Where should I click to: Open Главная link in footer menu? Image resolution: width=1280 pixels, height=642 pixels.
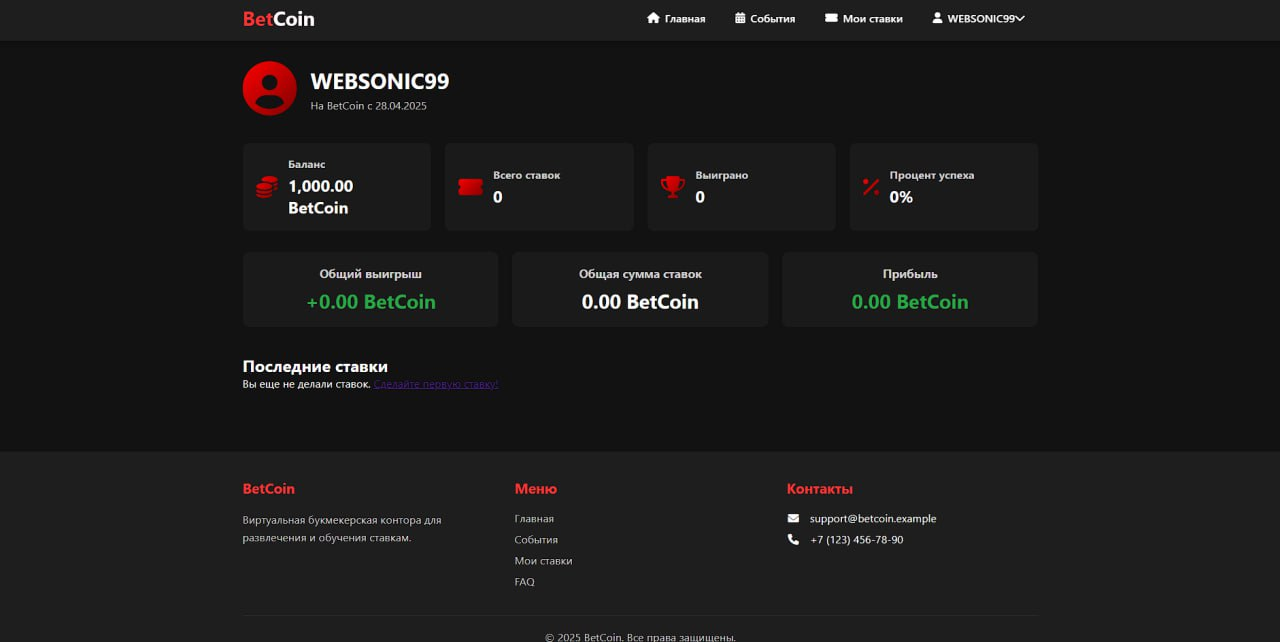(534, 519)
